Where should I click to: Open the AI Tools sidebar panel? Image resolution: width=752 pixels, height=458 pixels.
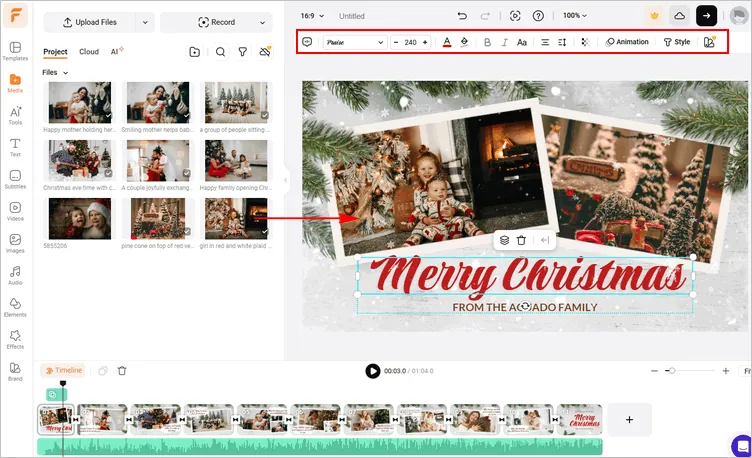15,115
